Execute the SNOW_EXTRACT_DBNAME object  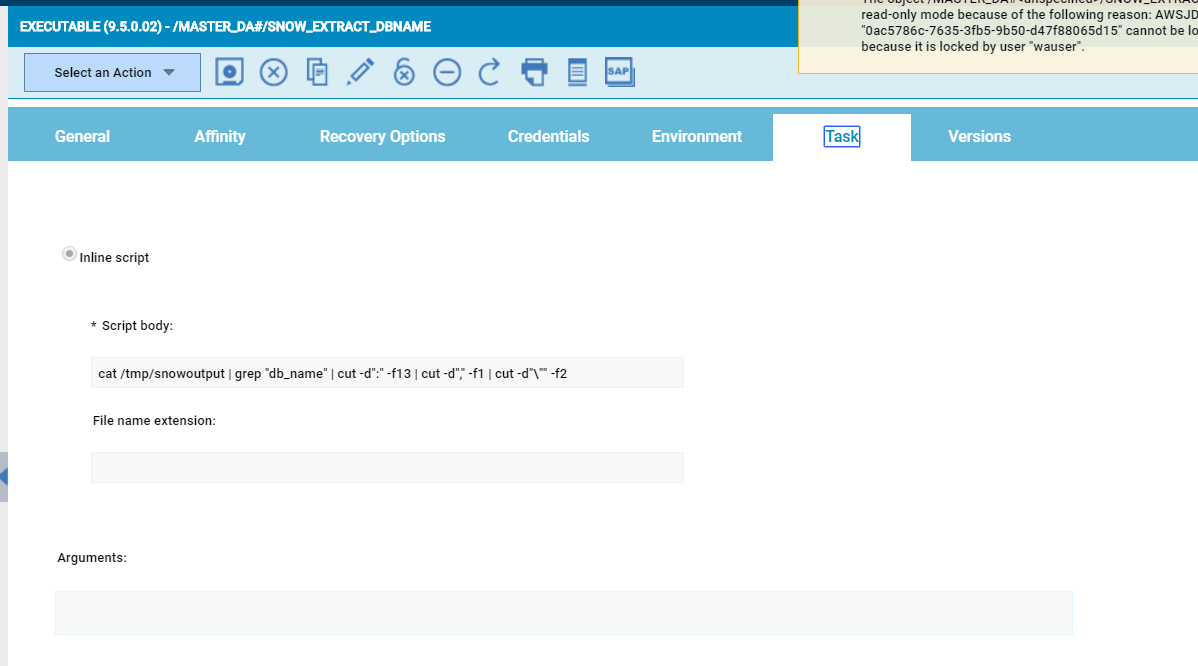(229, 71)
